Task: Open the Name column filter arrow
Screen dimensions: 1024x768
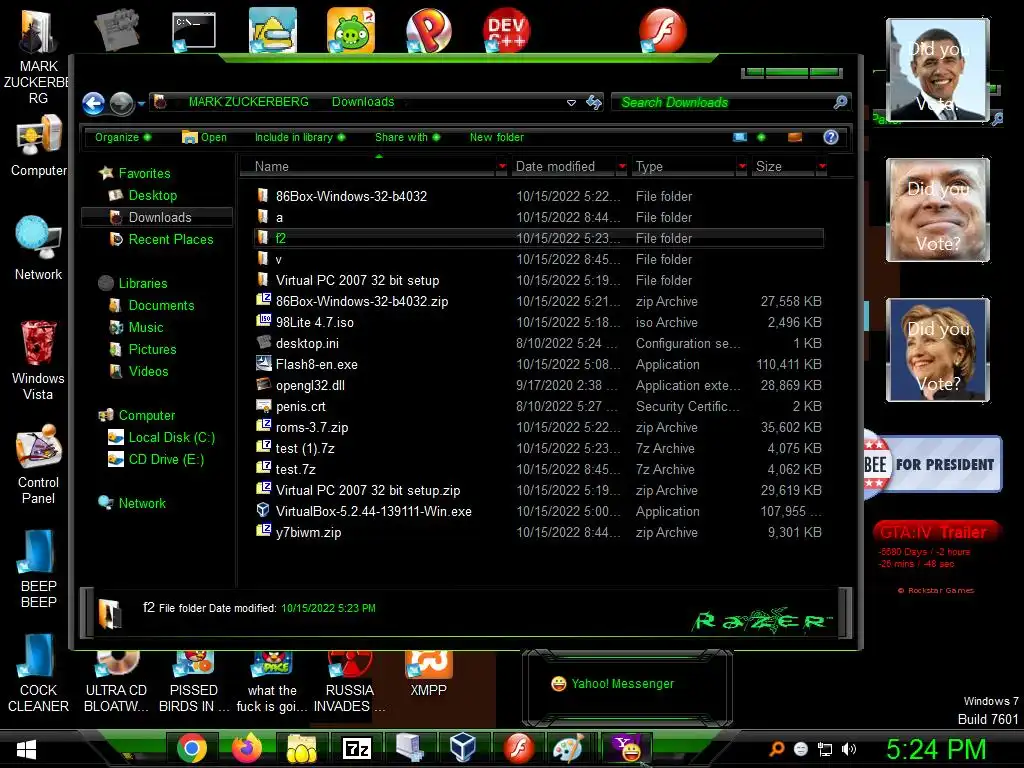Action: pos(502,167)
